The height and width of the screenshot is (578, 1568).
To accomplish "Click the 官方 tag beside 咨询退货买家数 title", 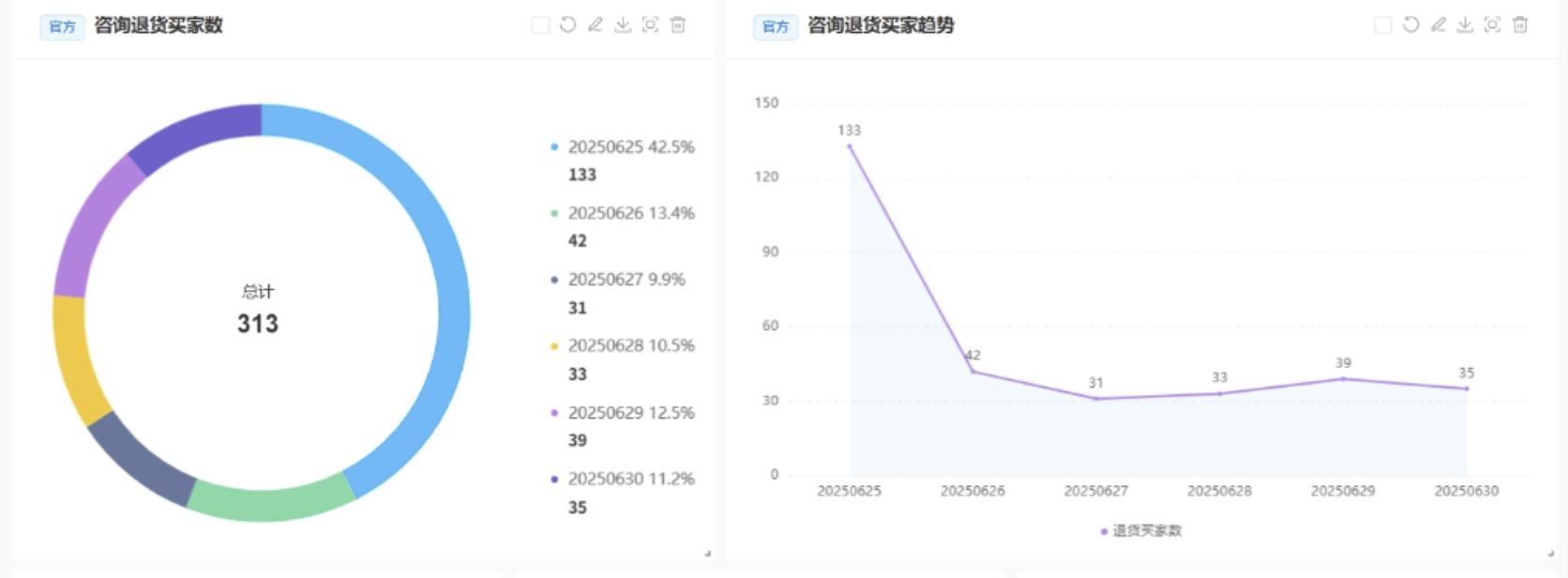I will coord(62,26).
